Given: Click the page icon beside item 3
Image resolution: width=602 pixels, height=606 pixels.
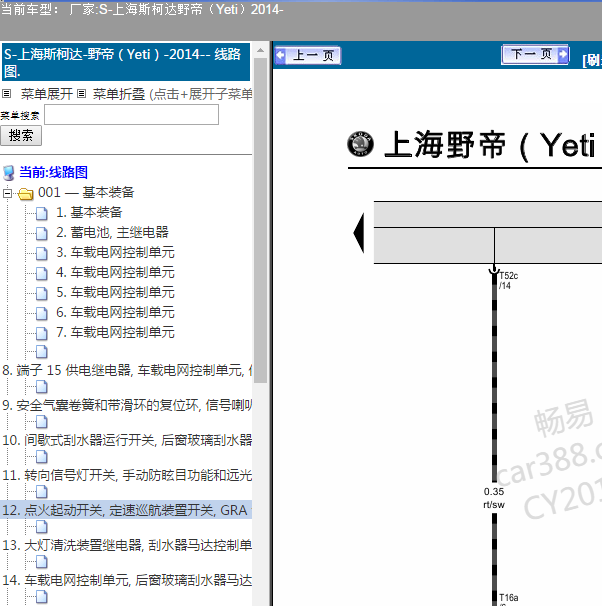Looking at the screenshot, I should (x=42, y=254).
